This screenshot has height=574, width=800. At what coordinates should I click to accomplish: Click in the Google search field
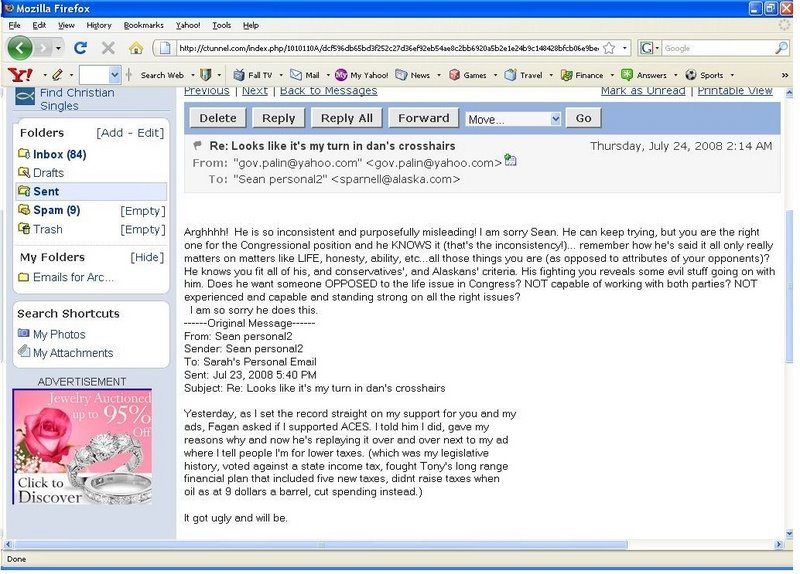(718, 48)
